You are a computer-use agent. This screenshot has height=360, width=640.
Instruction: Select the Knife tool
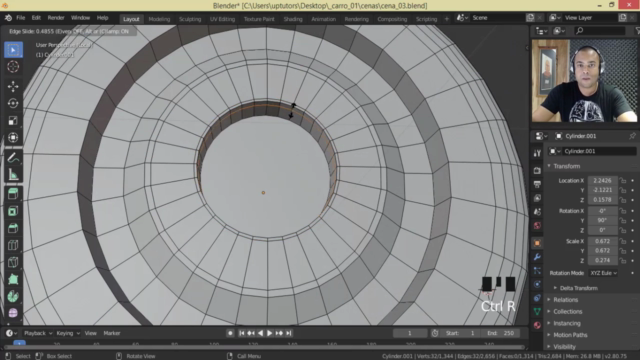tap(13, 262)
